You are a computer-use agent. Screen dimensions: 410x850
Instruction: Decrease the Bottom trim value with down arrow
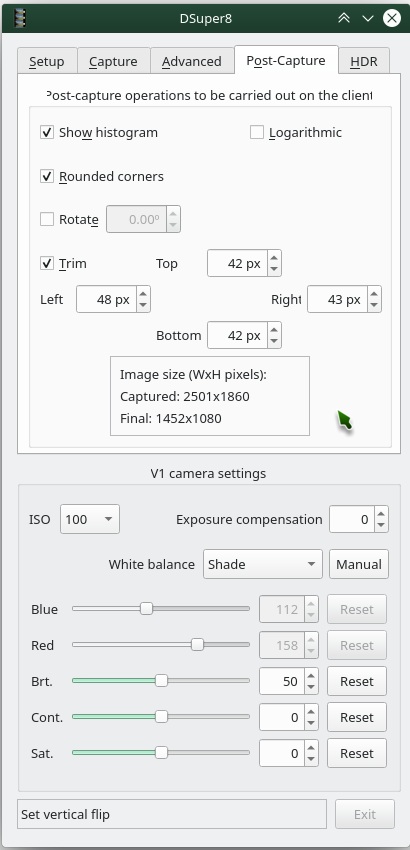[x=274, y=341]
